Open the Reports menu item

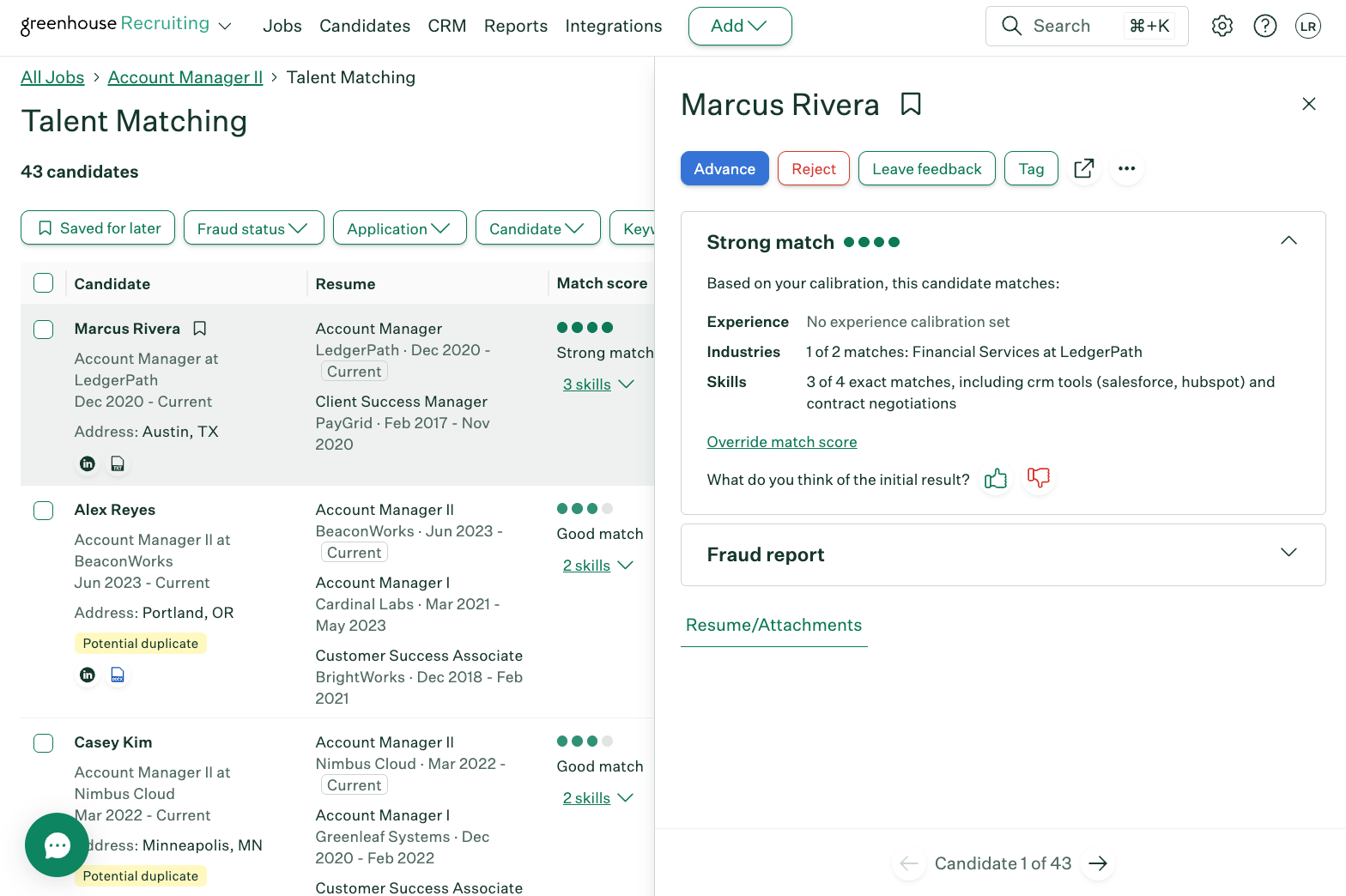tap(515, 27)
